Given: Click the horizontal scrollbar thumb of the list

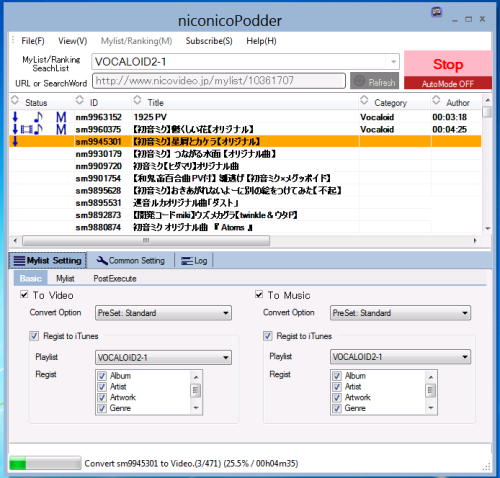Looking at the screenshot, I should [146, 240].
